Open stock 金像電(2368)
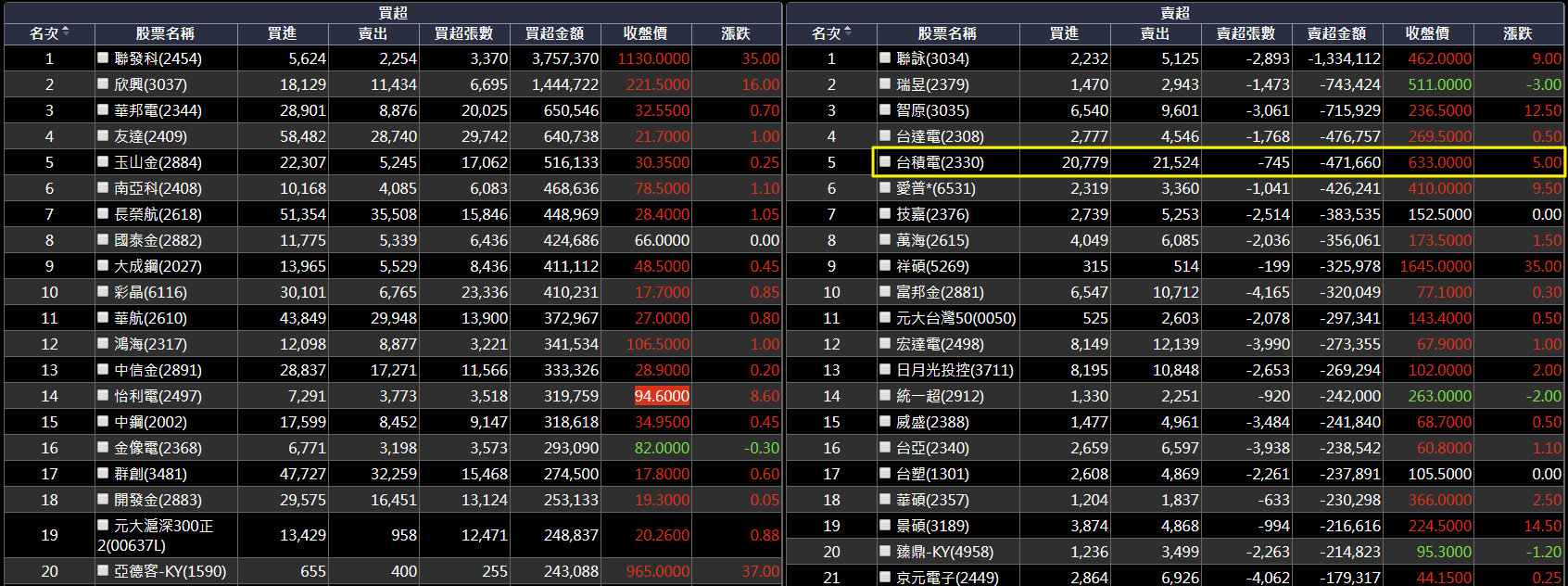The image size is (1568, 586). click(158, 448)
